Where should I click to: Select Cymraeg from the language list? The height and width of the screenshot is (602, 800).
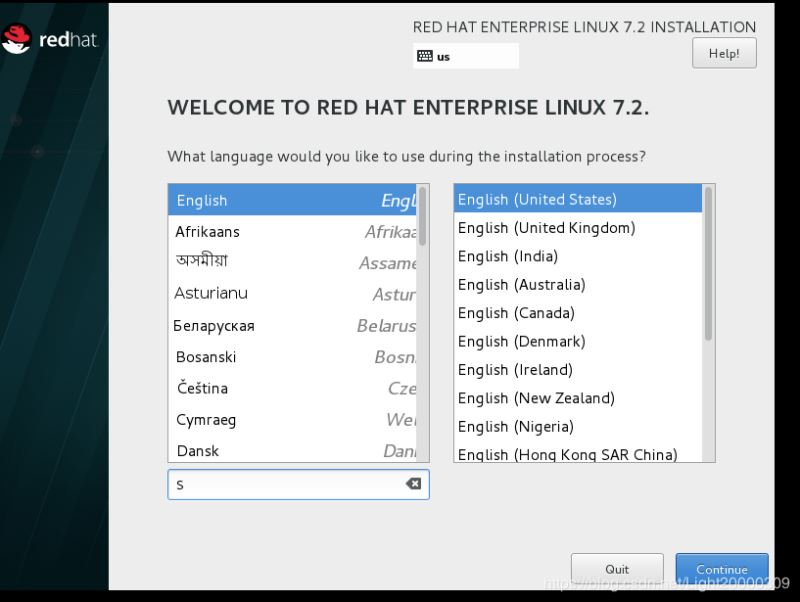click(206, 420)
